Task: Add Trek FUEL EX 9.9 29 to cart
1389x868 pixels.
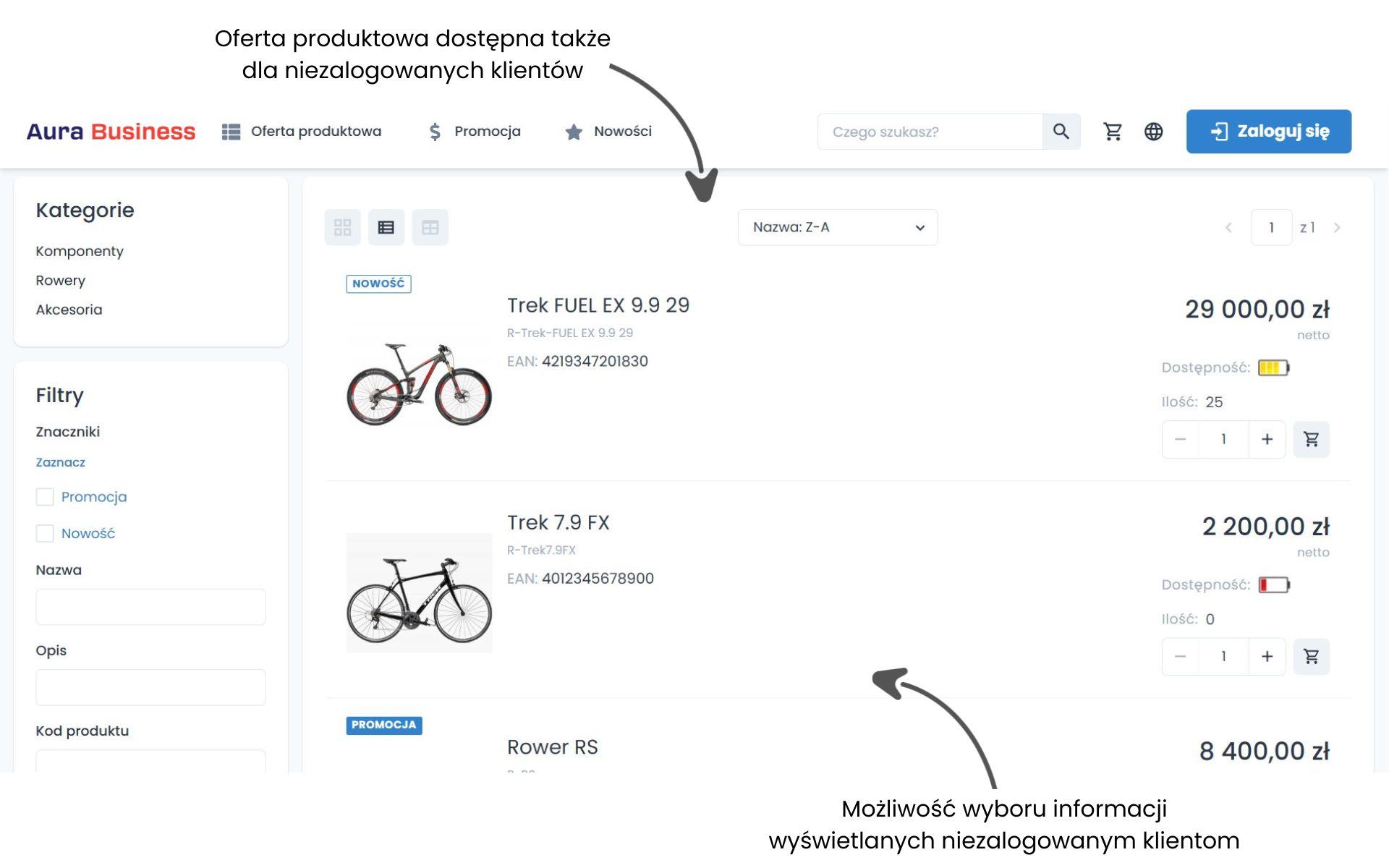Action: coord(1312,439)
